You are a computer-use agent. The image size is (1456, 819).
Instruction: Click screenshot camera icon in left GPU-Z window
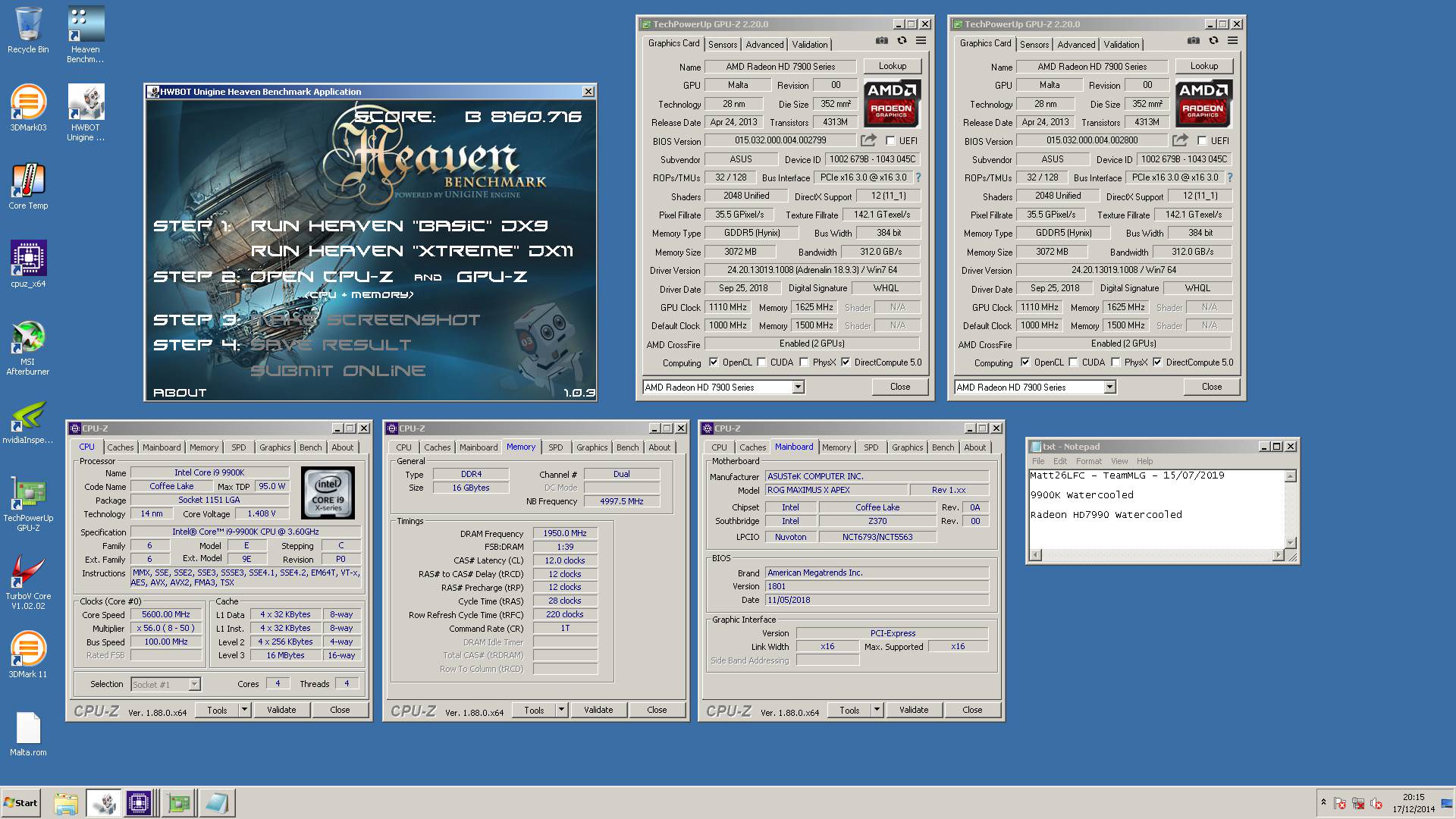point(881,41)
